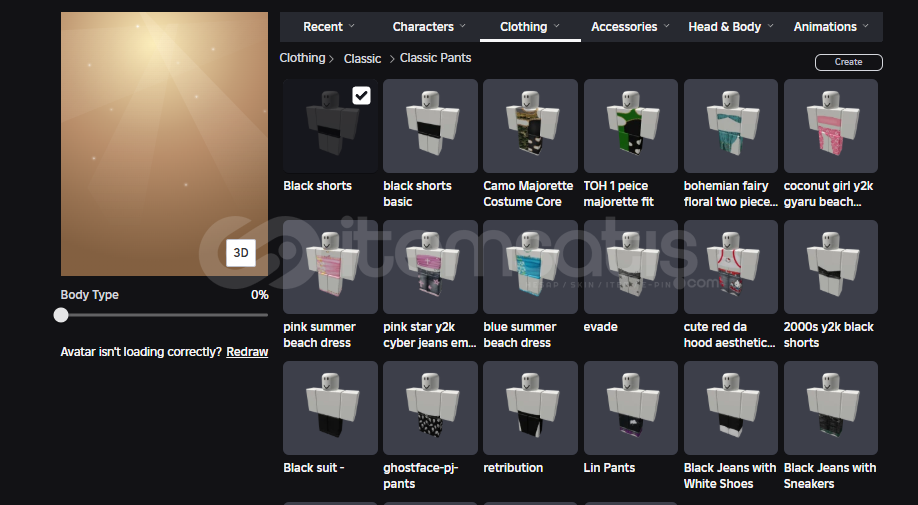This screenshot has height=505, width=918.
Task: Open the Head & Body dropdown
Action: 731,27
